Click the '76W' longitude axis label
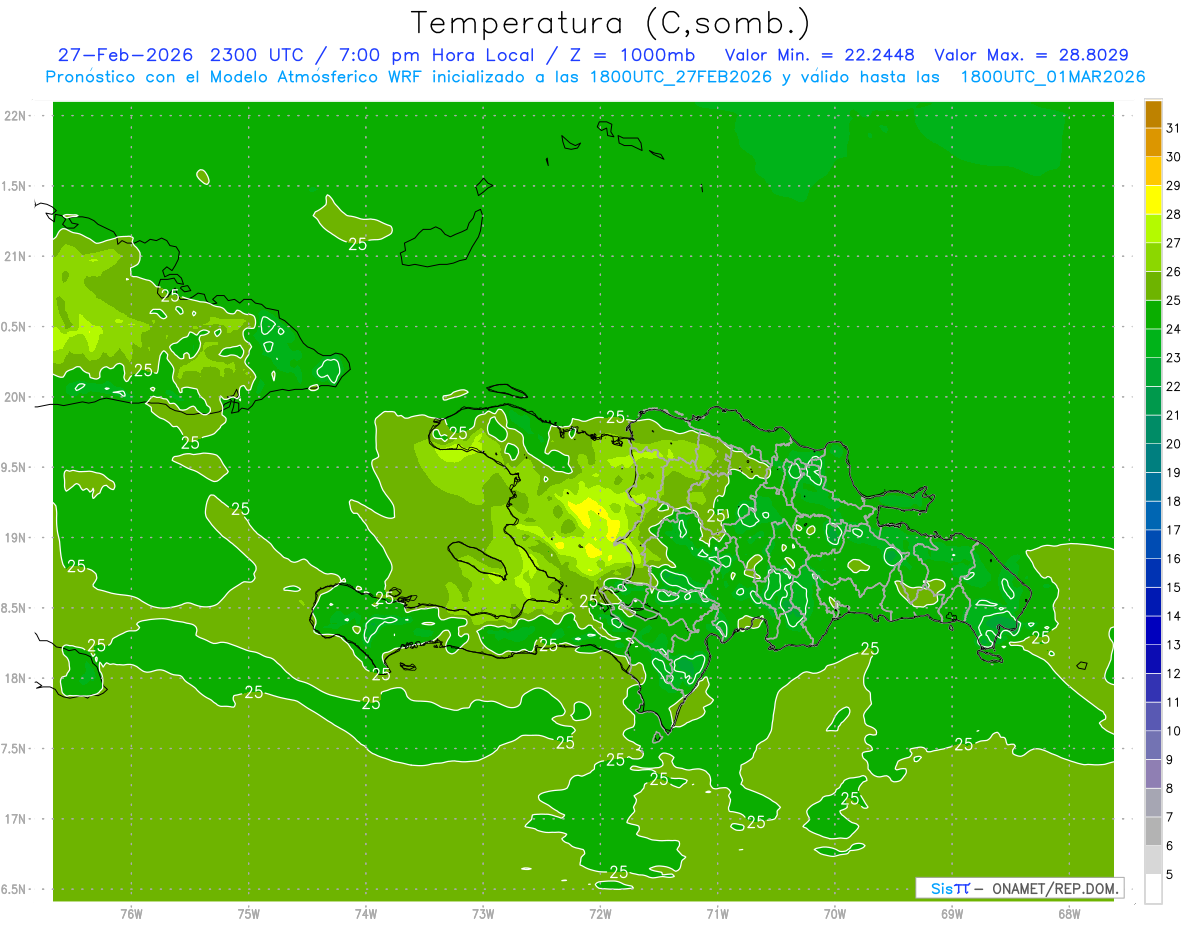Image resolution: width=1200 pixels, height=927 pixels. [x=131, y=914]
